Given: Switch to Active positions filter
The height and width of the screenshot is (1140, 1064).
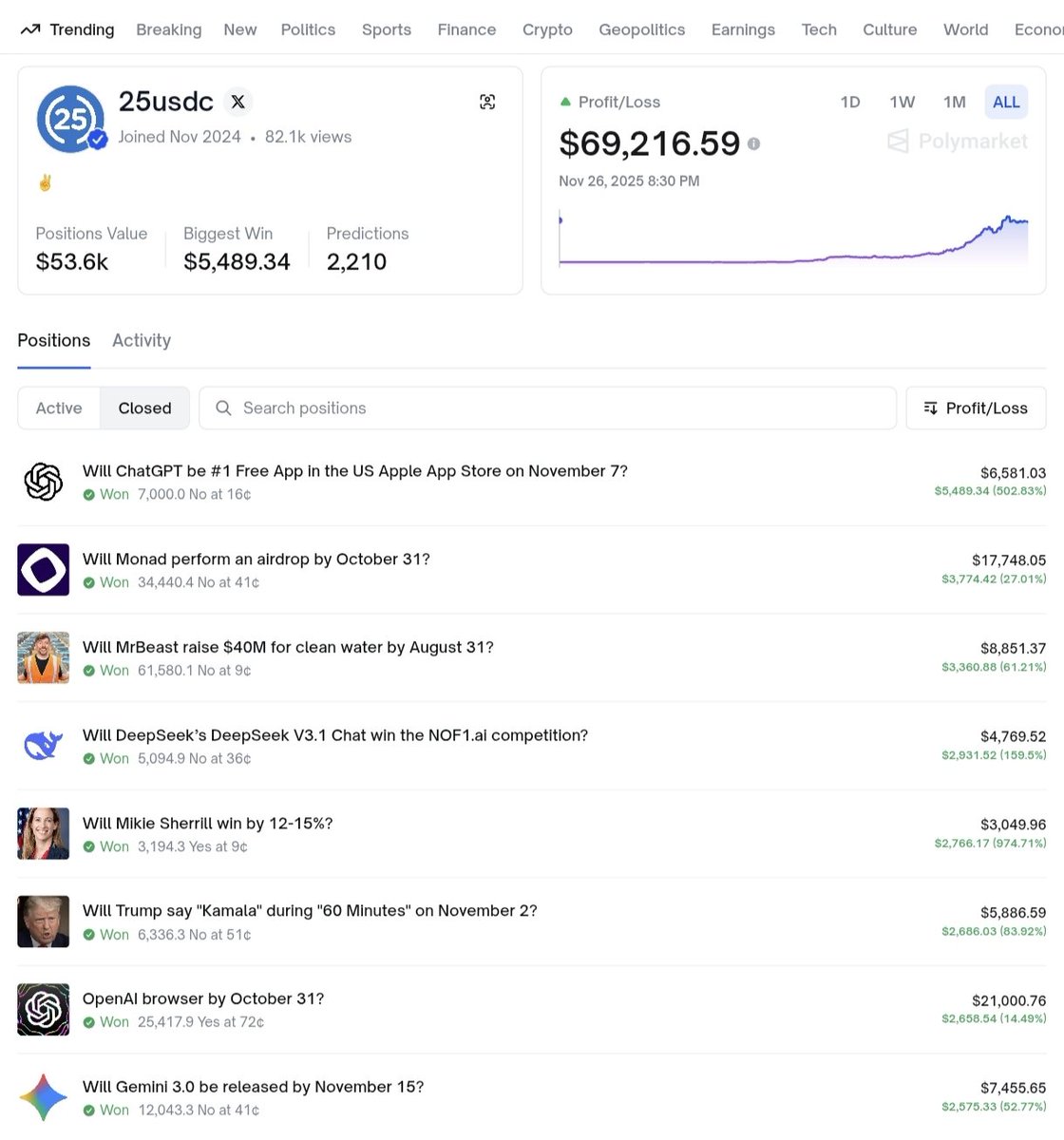Looking at the screenshot, I should pos(59,408).
